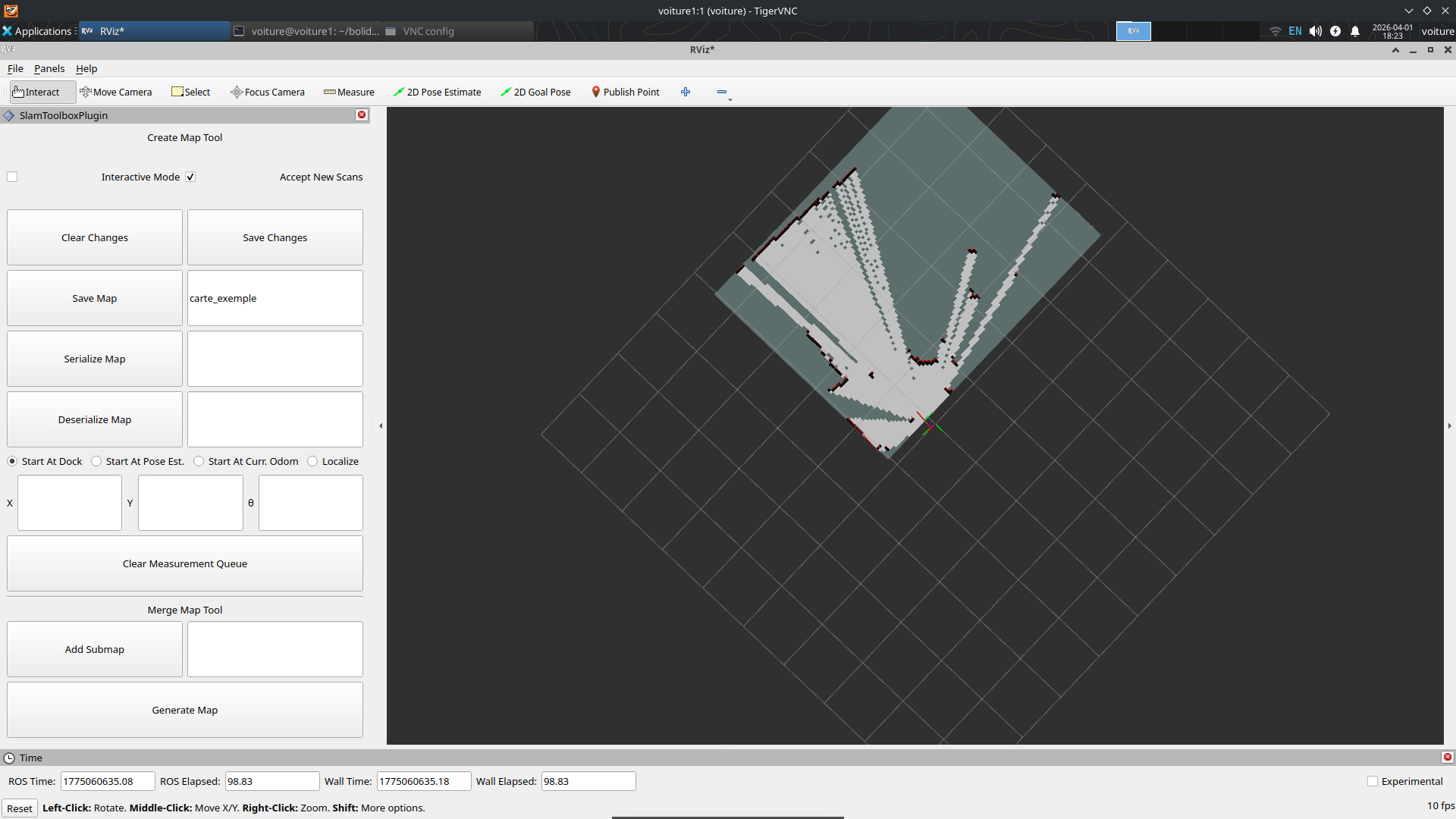Image resolution: width=1456 pixels, height=819 pixels.
Task: Open the File menu
Action: (x=15, y=68)
